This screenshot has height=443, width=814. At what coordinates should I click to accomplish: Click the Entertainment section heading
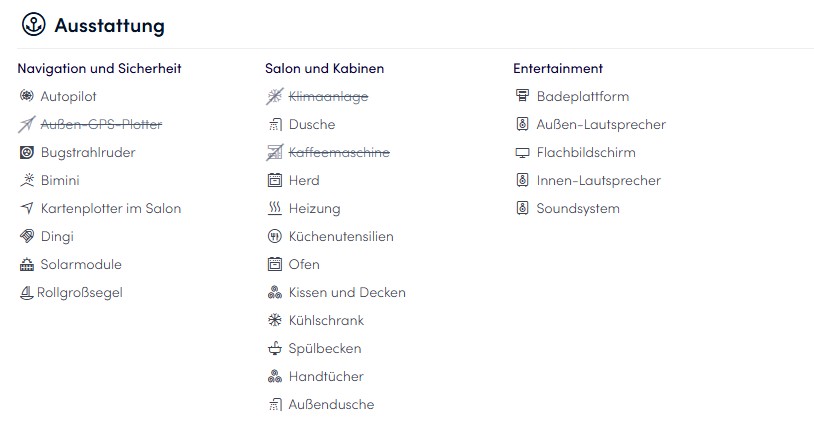[558, 69]
